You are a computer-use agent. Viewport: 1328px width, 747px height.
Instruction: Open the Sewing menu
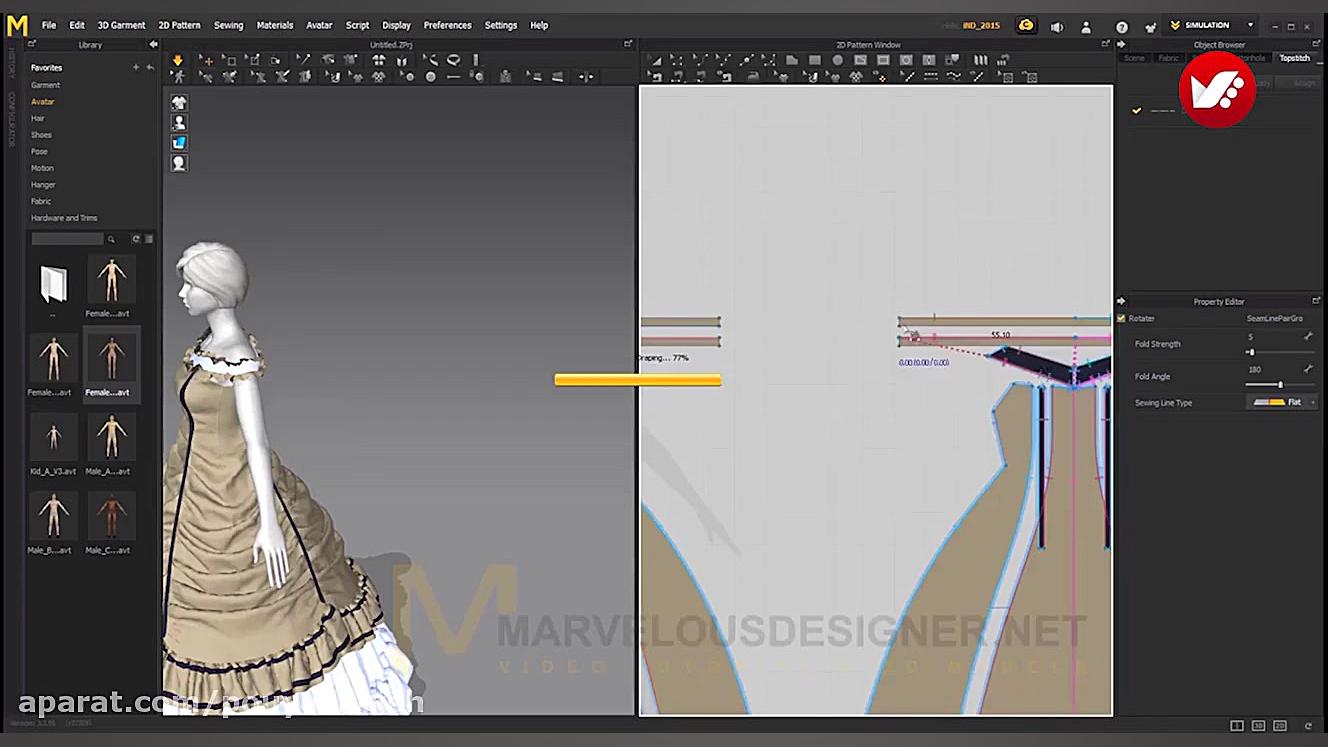click(228, 25)
